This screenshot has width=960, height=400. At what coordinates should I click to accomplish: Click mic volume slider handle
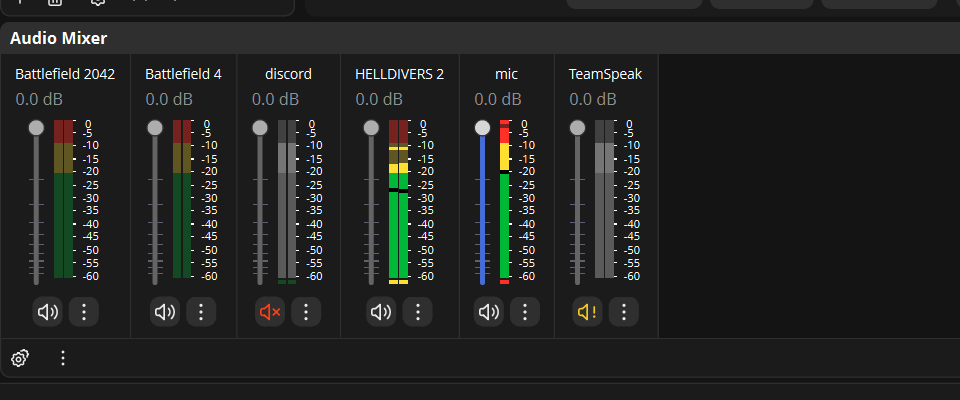482,127
